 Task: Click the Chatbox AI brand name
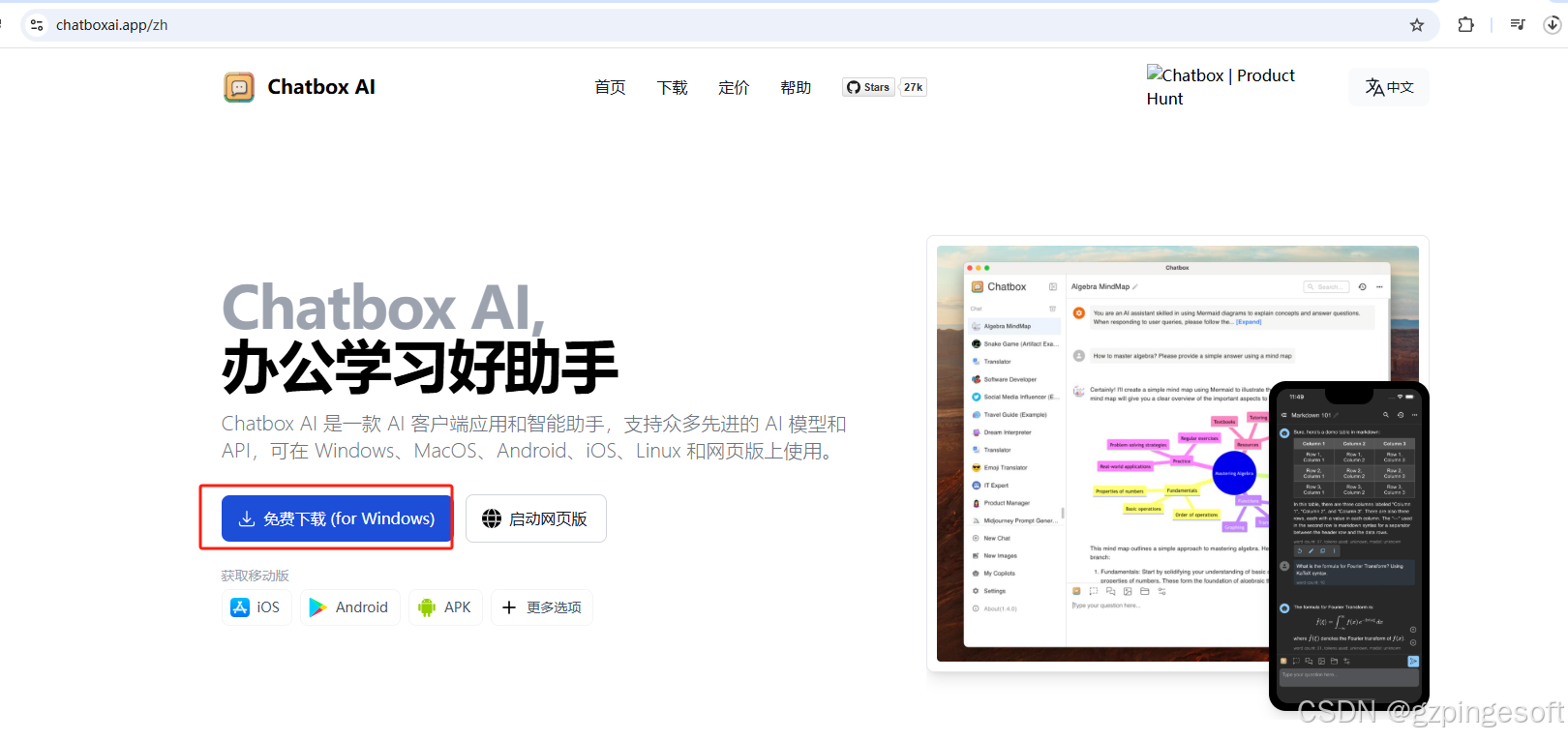click(x=321, y=87)
